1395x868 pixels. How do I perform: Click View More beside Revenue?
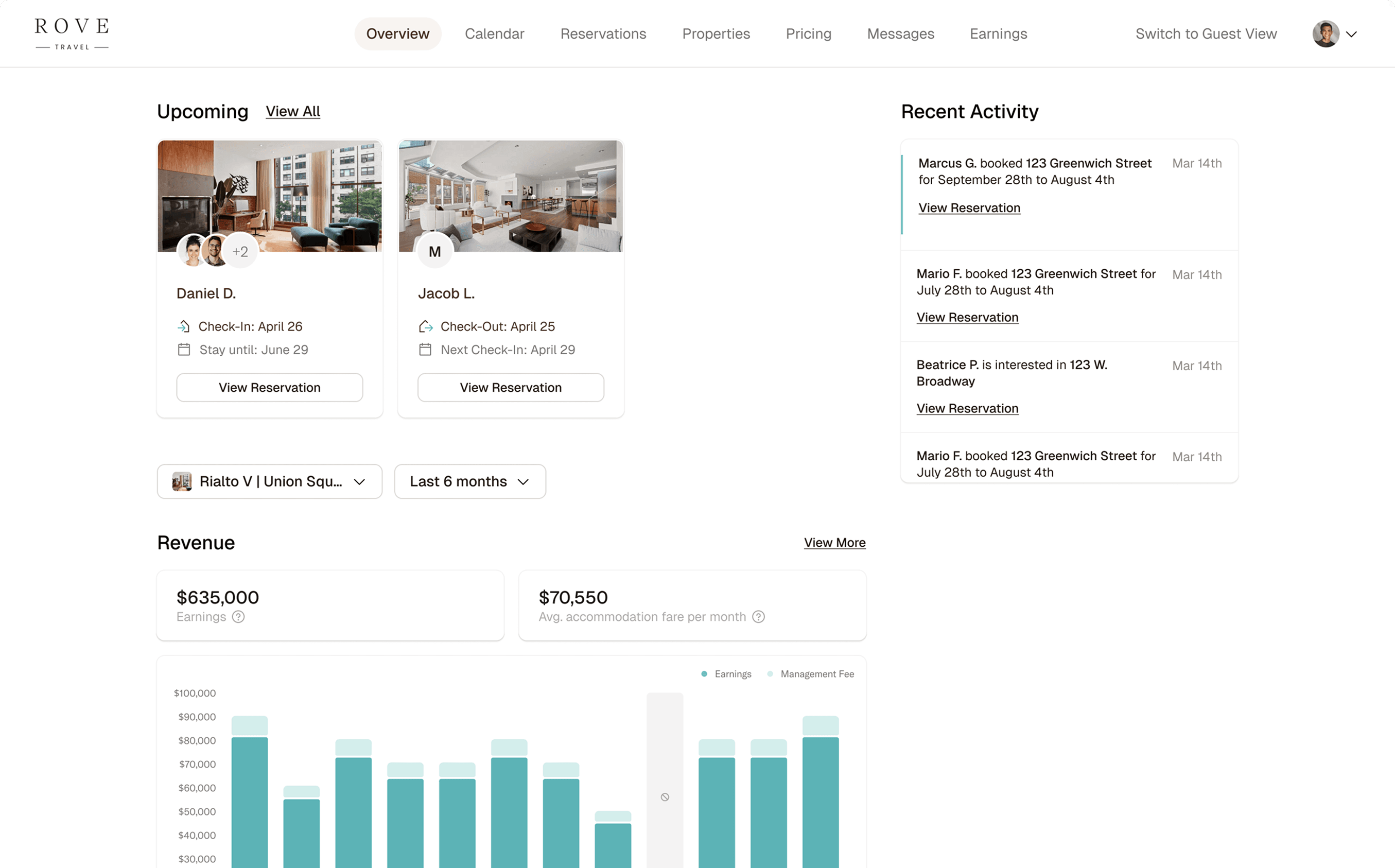point(834,543)
